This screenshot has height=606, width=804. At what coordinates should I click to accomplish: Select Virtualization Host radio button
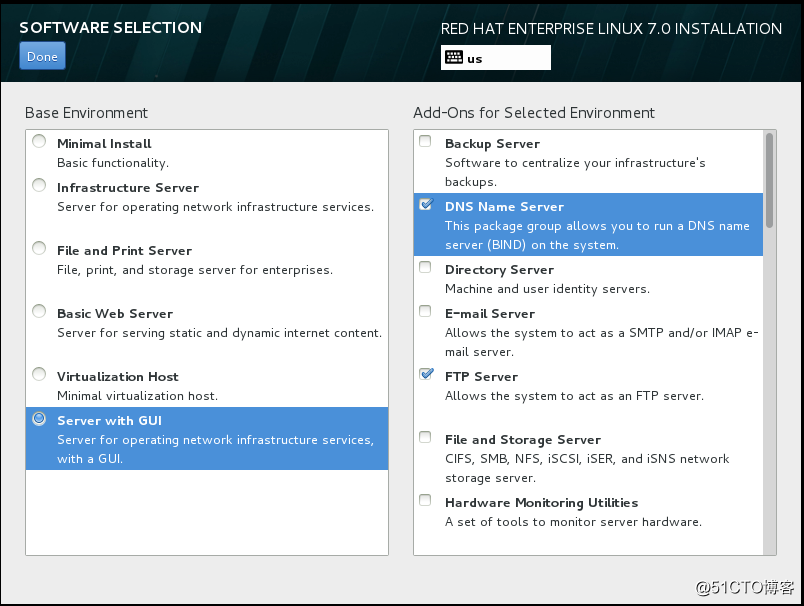(39, 374)
